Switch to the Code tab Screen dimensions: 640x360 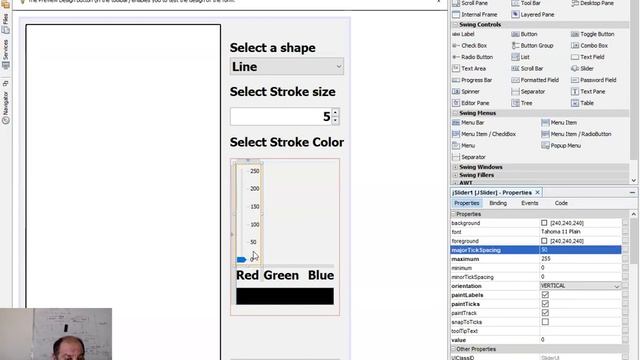pyautogui.click(x=561, y=203)
